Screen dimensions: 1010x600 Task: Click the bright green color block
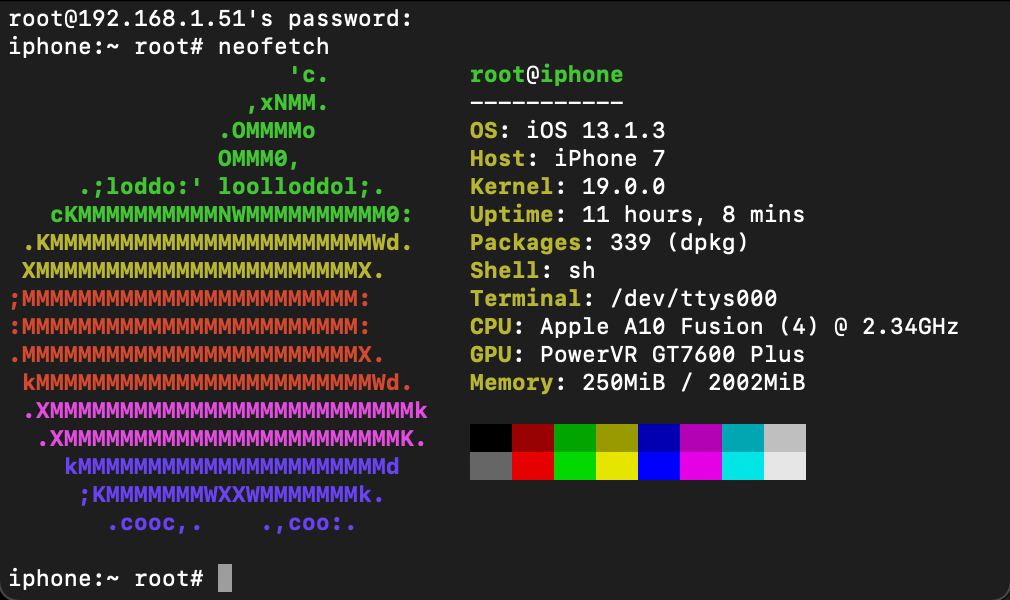click(575, 466)
